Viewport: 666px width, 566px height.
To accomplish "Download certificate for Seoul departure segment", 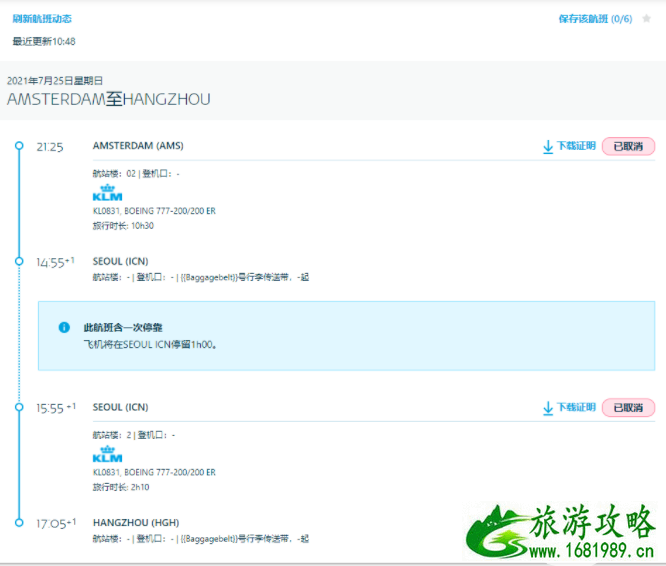I will pyautogui.click(x=576, y=408).
